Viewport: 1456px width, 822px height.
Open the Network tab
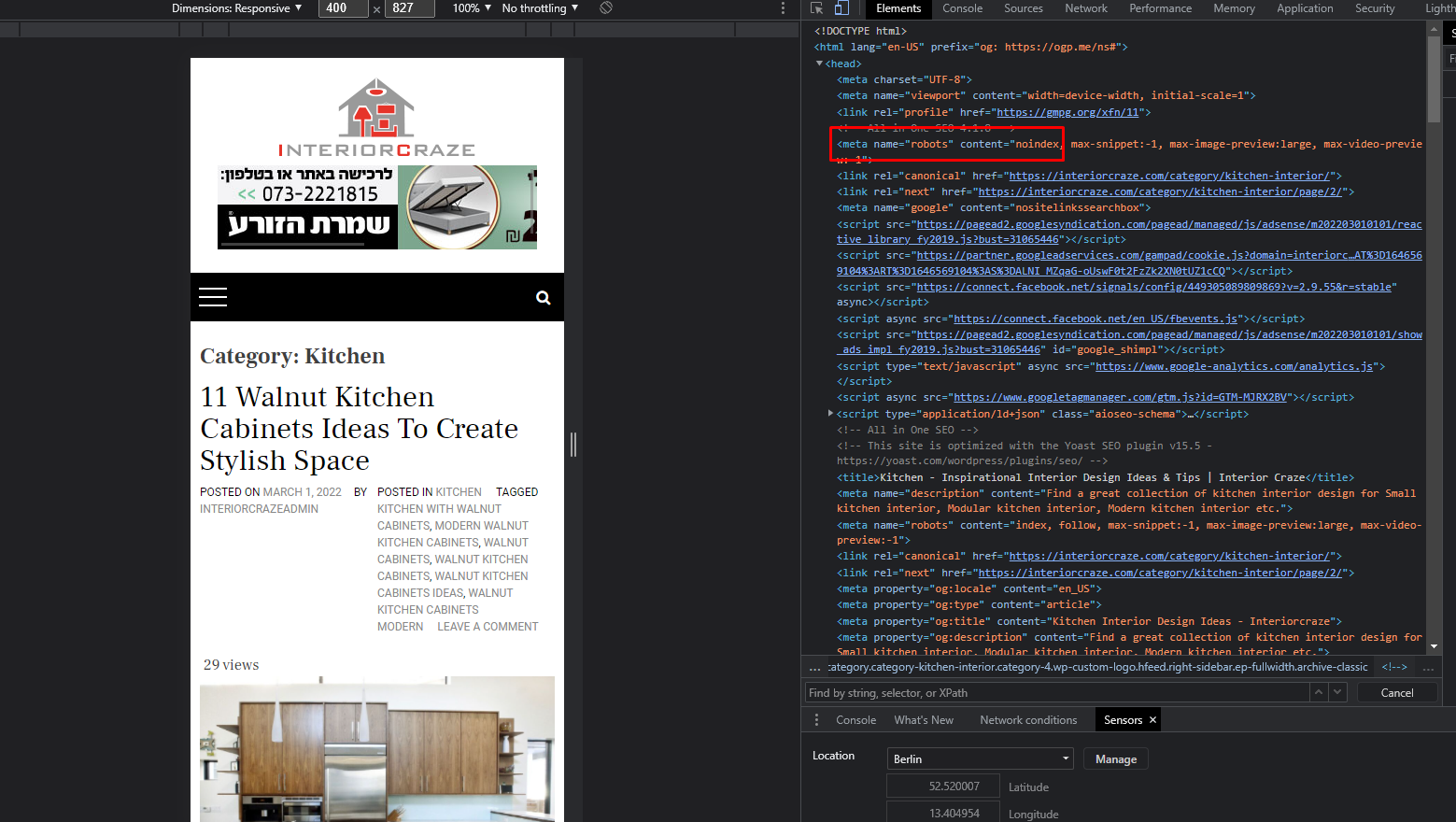point(1086,8)
